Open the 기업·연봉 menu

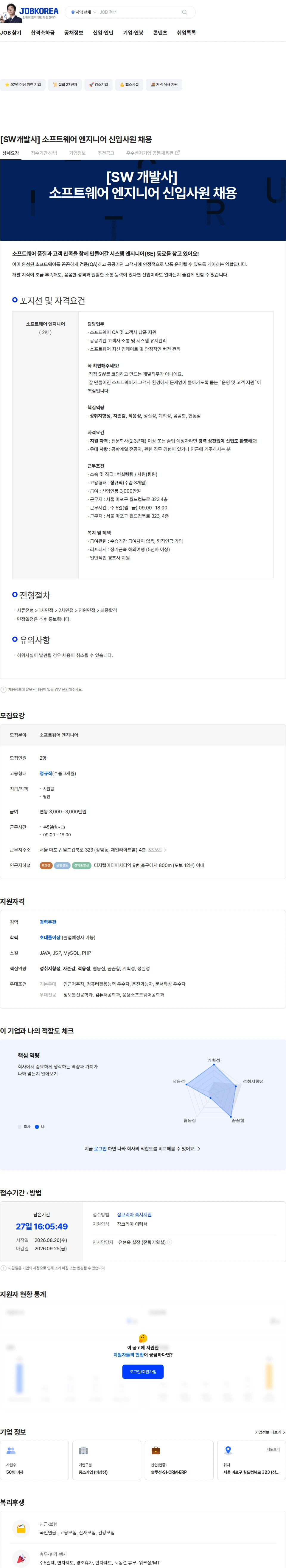[x=133, y=33]
